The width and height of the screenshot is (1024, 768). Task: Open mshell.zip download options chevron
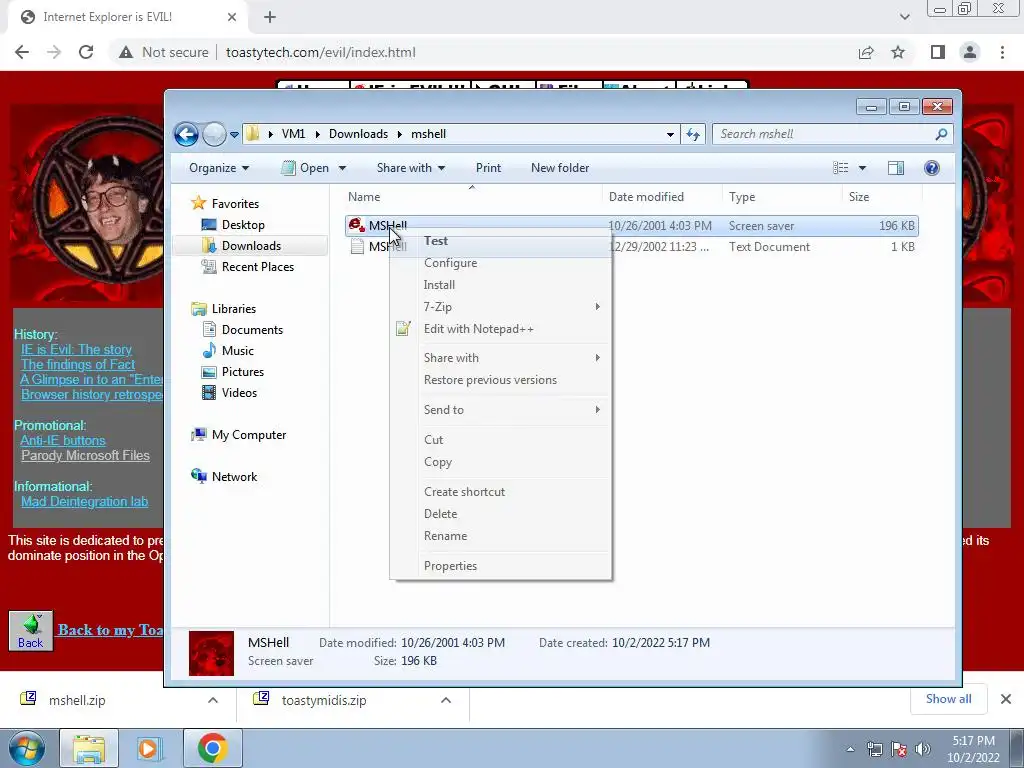coord(213,700)
